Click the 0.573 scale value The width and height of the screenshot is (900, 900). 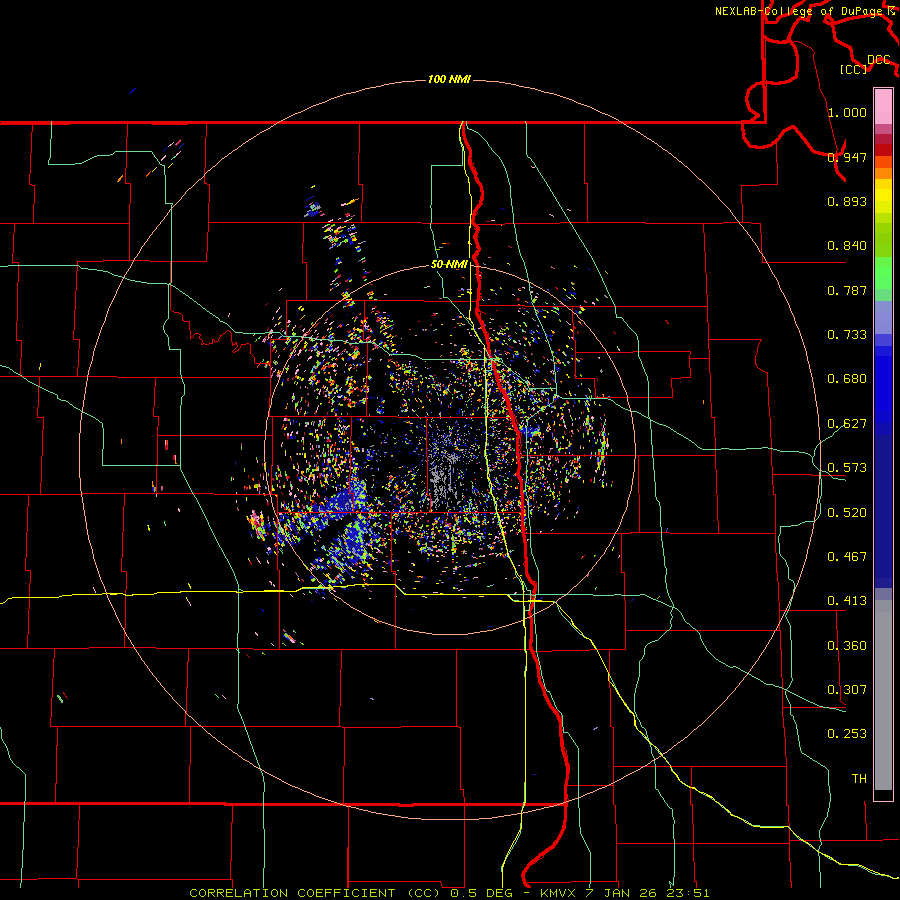coord(847,468)
